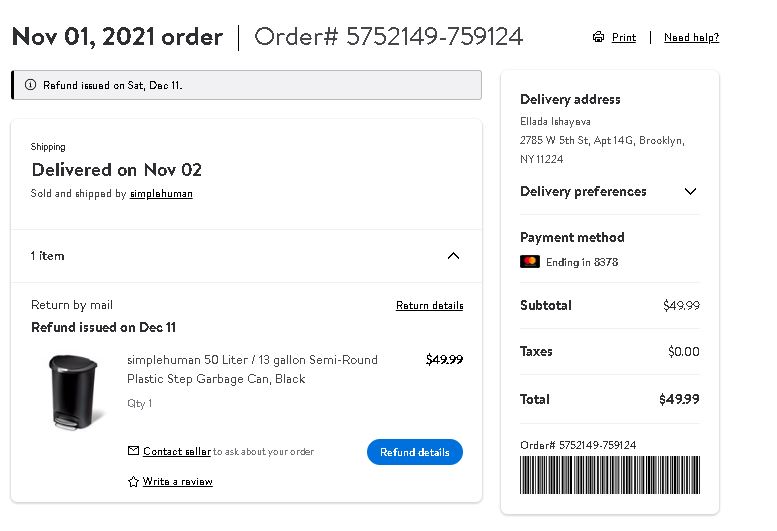Open the Contact seller link

(177, 451)
